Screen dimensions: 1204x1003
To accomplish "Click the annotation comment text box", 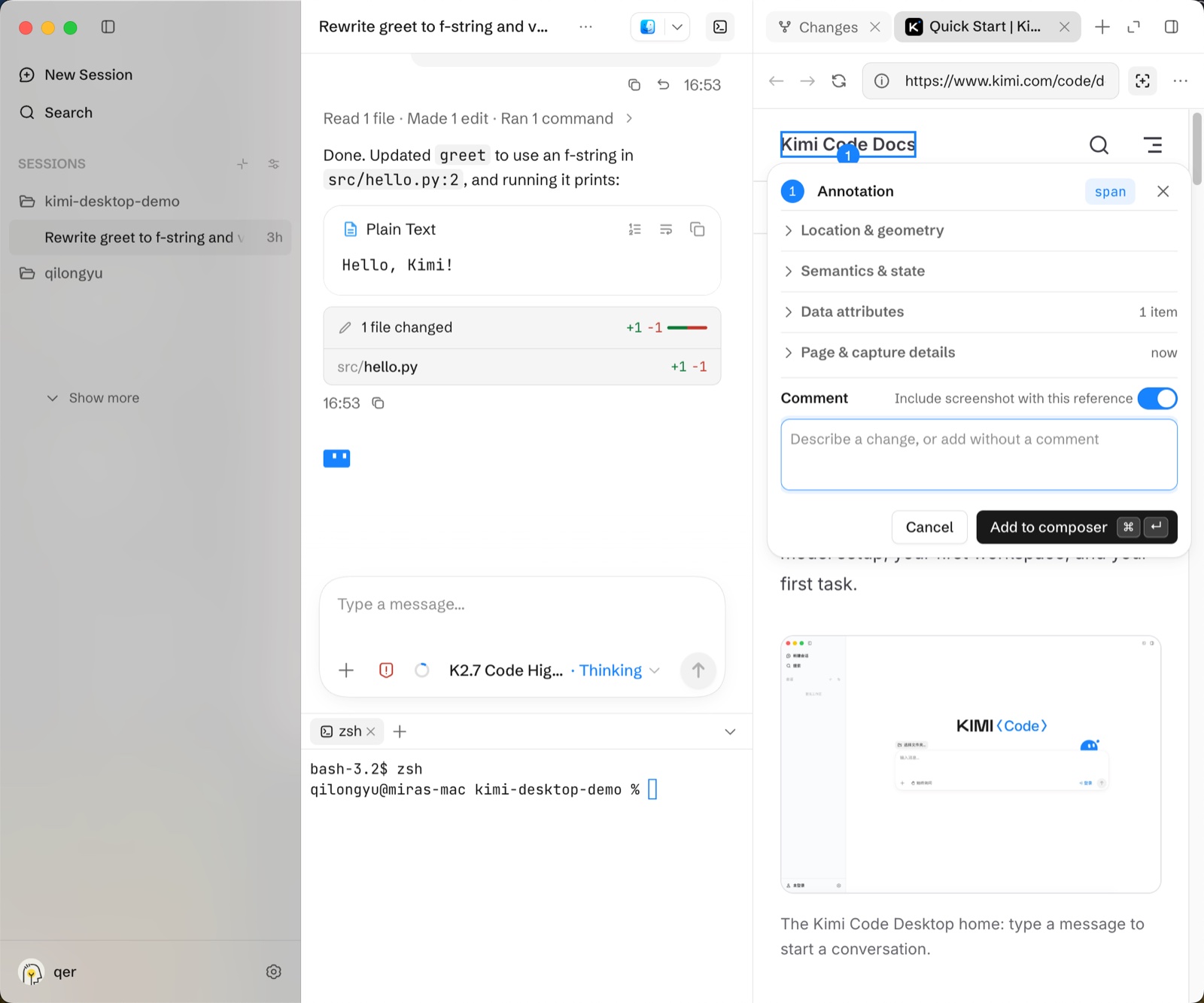I will click(x=979, y=454).
